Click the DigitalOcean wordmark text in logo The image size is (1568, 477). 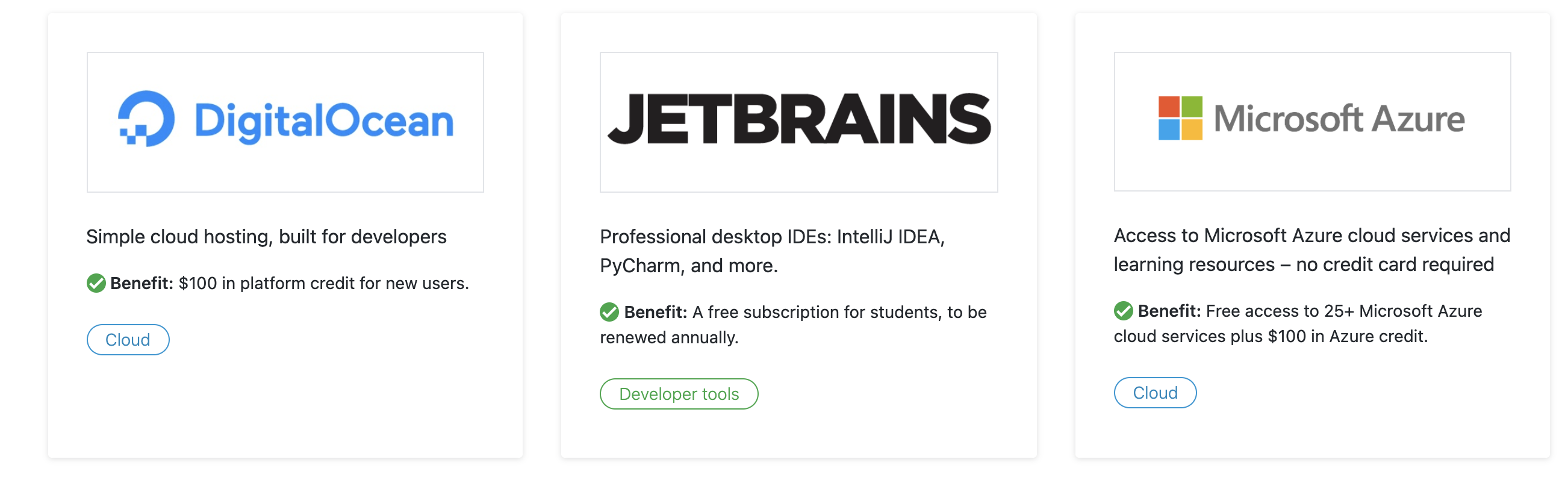tap(324, 120)
